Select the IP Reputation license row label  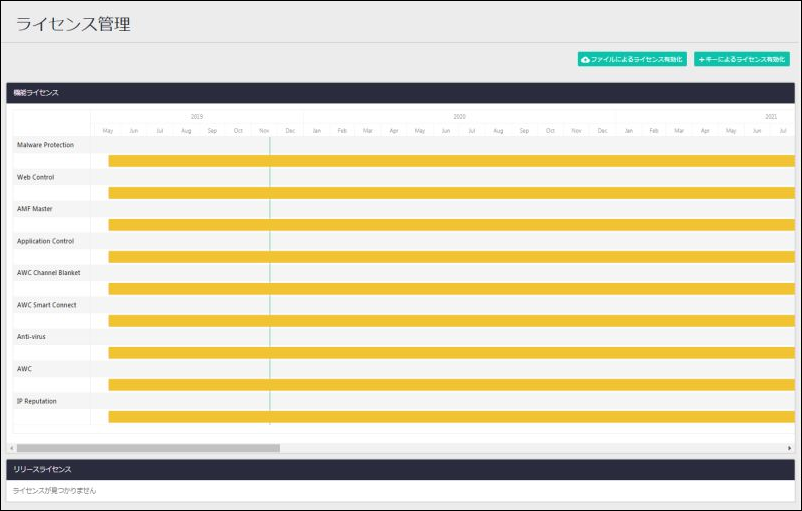point(37,401)
